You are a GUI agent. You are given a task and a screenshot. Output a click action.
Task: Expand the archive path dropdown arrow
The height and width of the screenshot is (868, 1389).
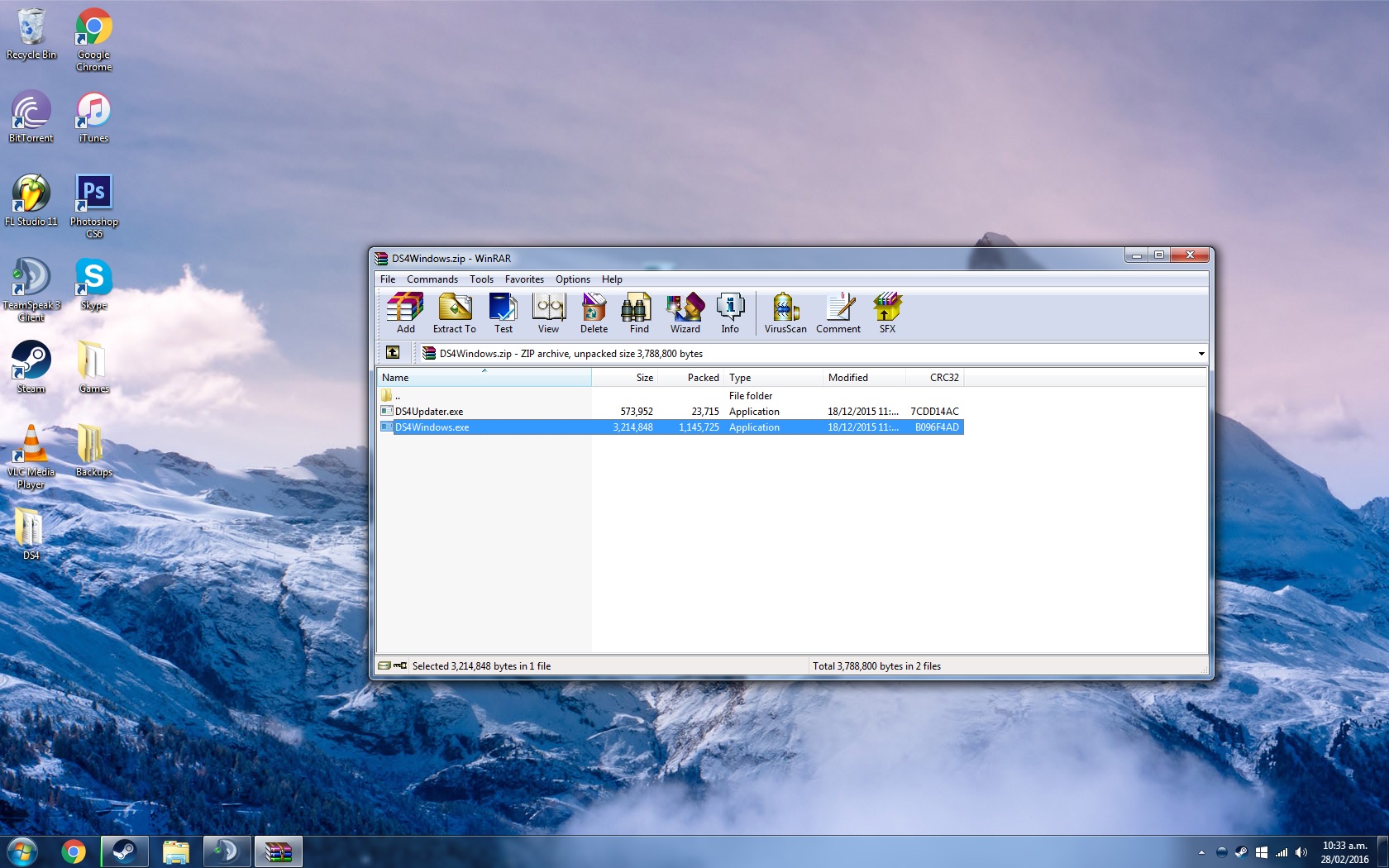1201,354
